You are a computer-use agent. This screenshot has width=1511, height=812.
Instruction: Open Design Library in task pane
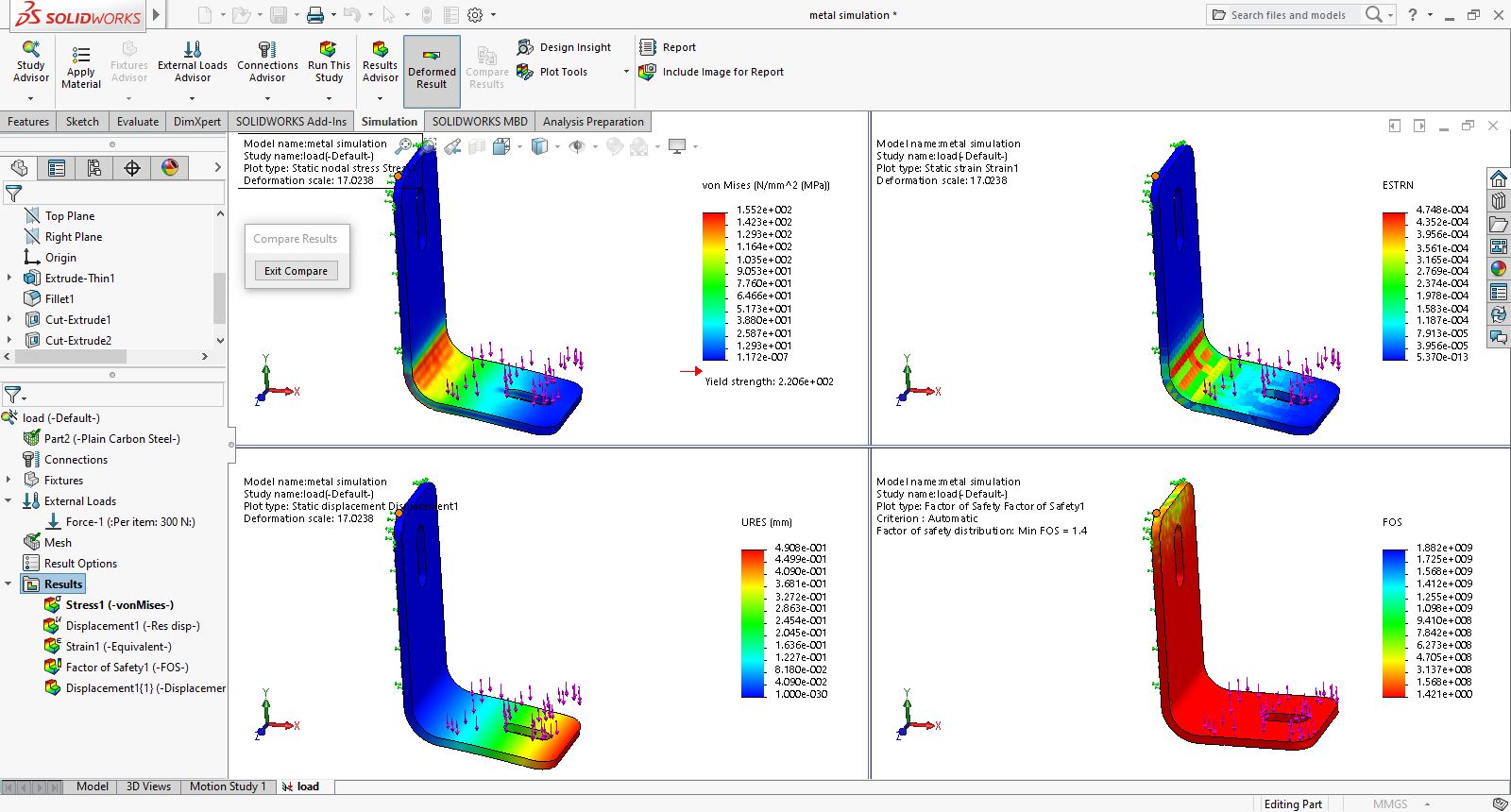[x=1499, y=201]
